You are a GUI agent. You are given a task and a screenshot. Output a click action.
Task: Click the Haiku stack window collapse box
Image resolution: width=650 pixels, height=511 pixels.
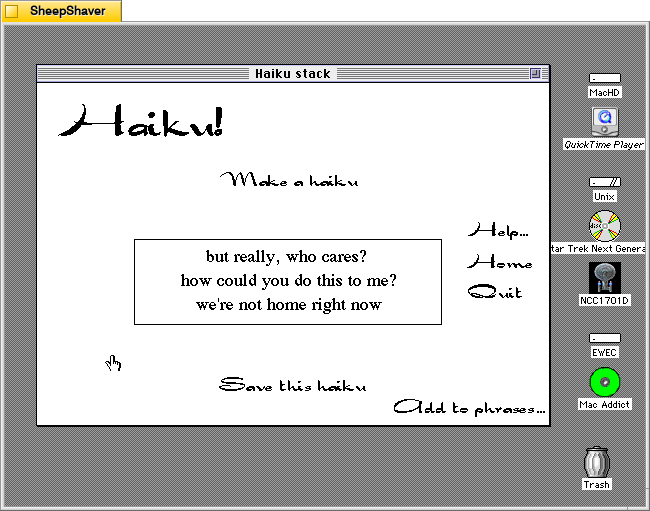click(535, 73)
